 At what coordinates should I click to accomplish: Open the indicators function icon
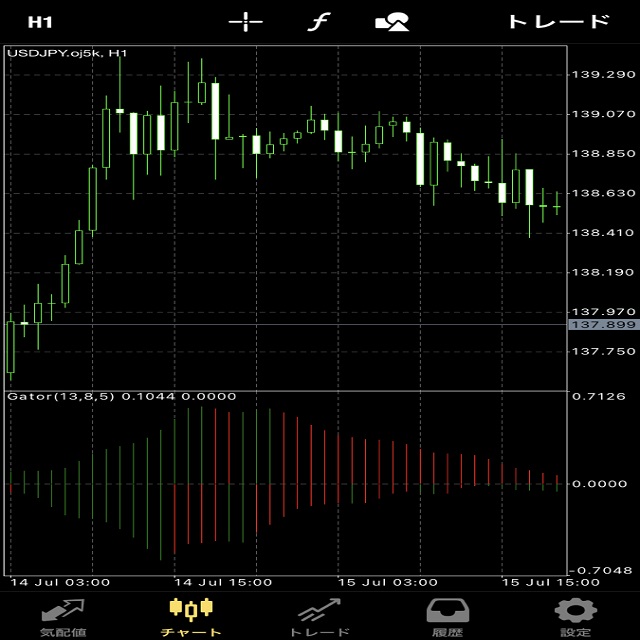[319, 22]
